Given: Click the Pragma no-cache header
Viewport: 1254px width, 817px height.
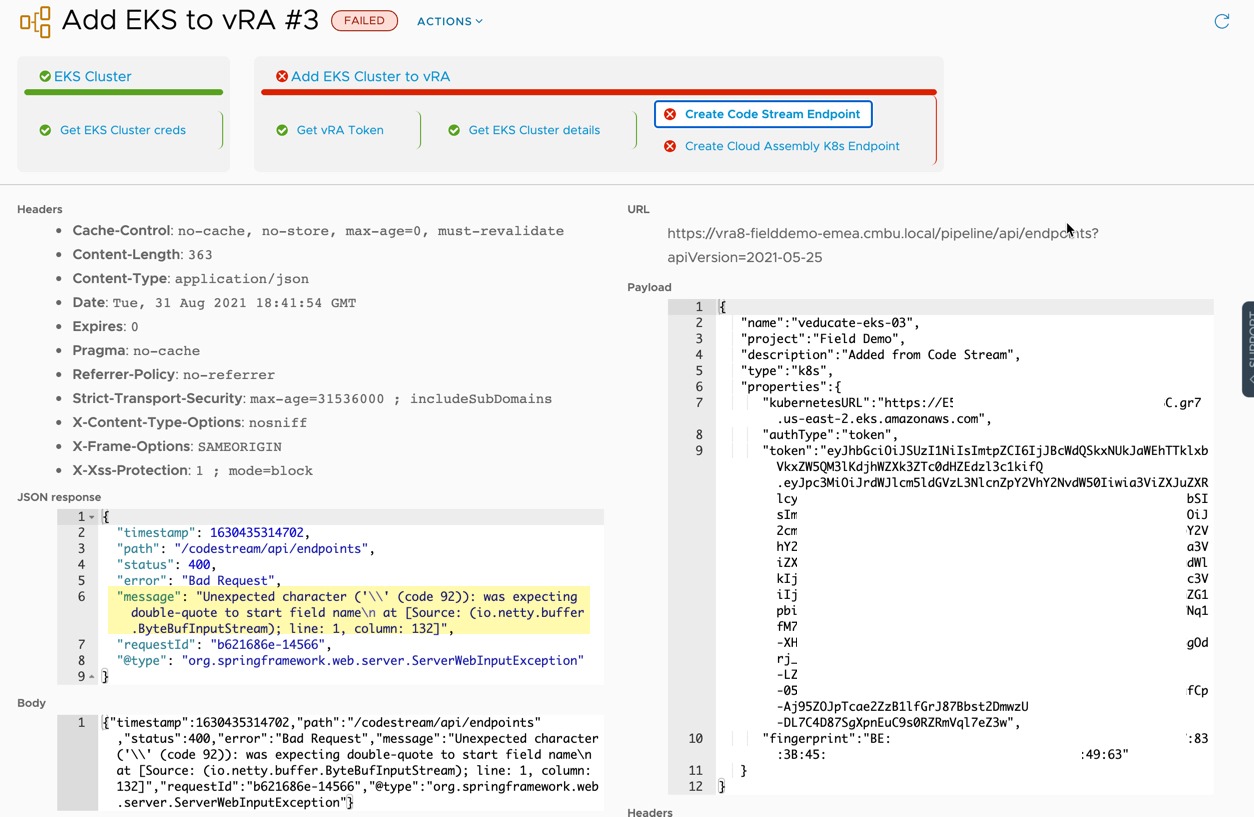Looking at the screenshot, I should pos(136,351).
